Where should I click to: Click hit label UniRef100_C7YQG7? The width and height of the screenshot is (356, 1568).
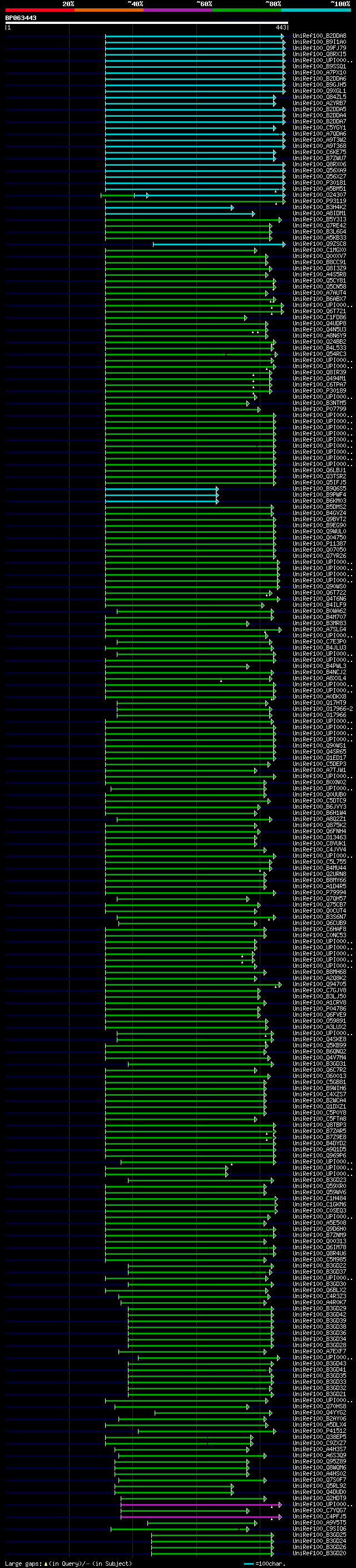click(x=319, y=1510)
